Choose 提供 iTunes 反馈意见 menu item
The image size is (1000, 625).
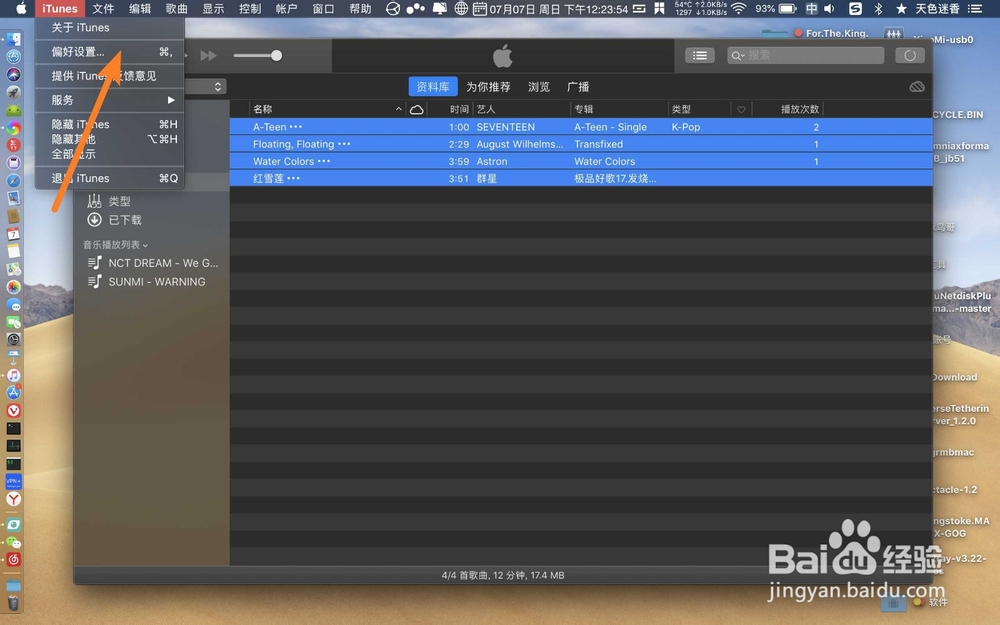[110, 76]
